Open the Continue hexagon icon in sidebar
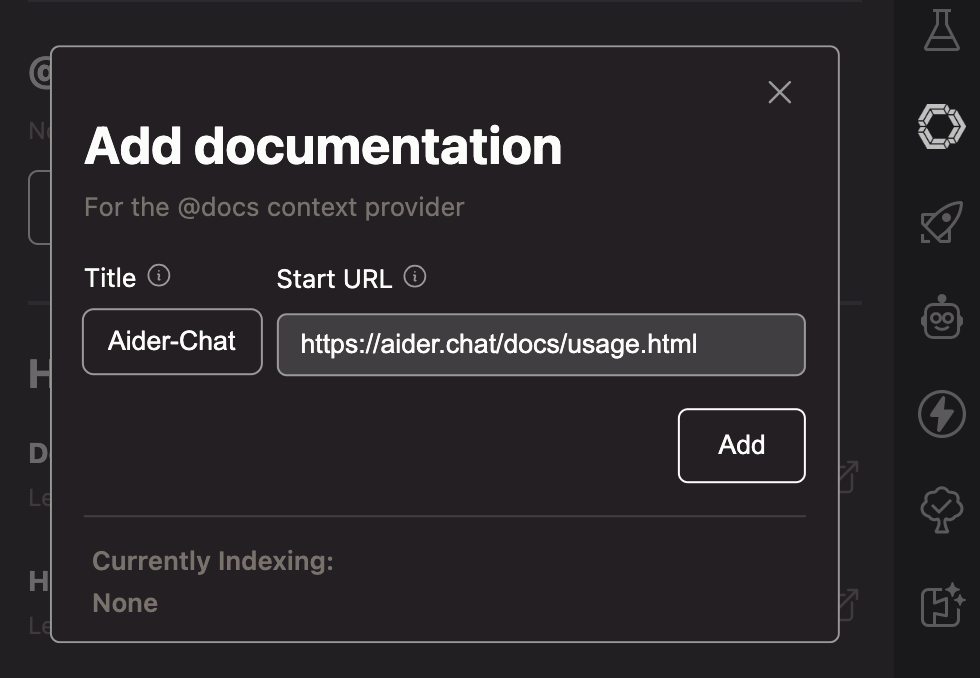 coord(942,127)
